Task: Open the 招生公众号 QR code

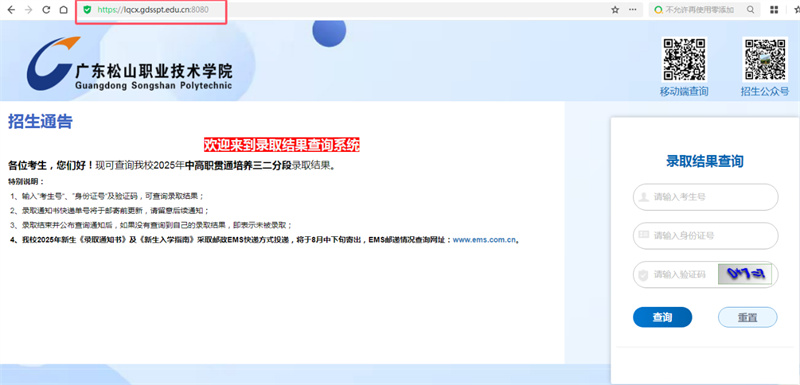Action: tap(765, 59)
